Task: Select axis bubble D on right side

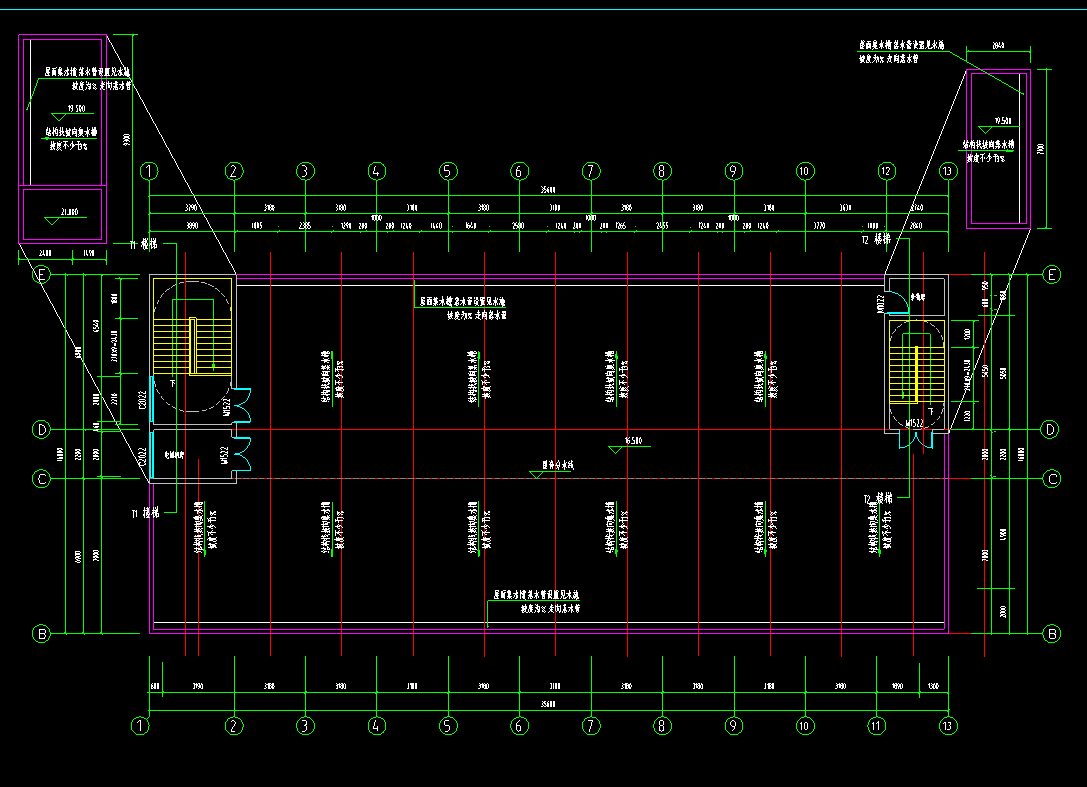Action: (x=1050, y=430)
